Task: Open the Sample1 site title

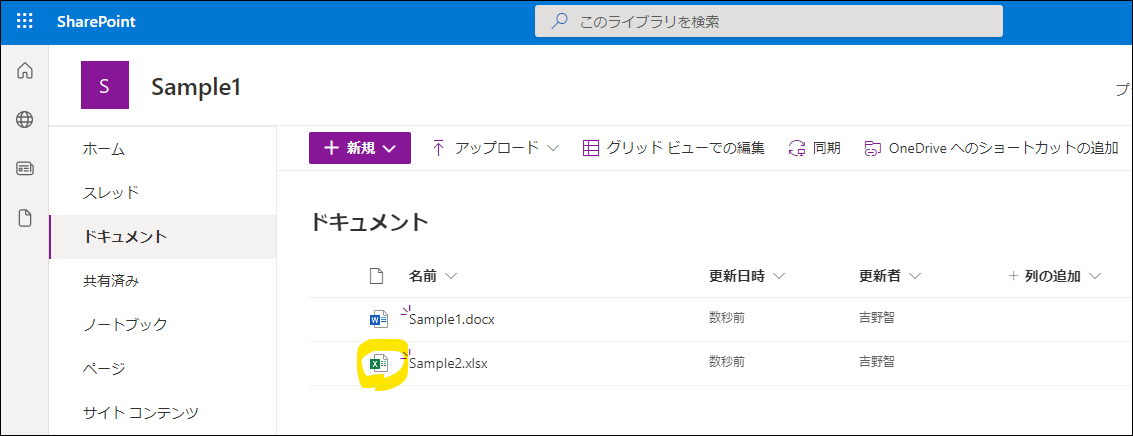Action: point(196,87)
